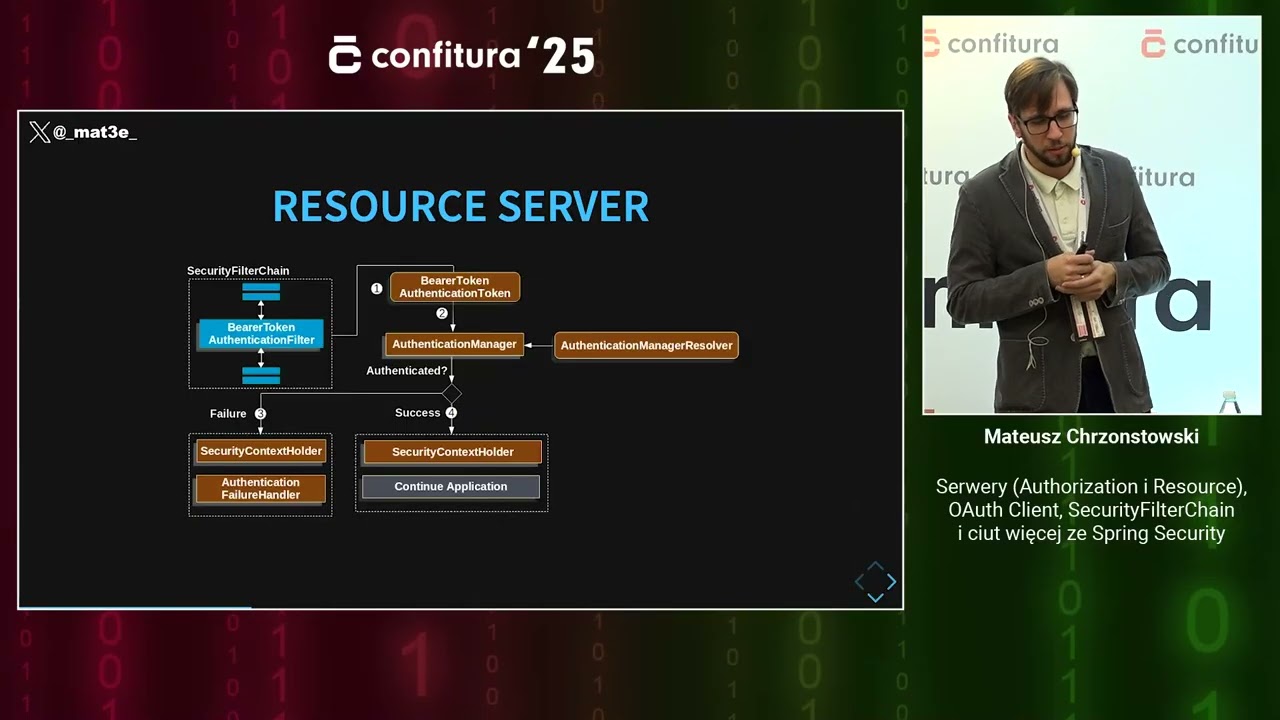Select the AuthenticationManager box
This screenshot has height=720, width=1280.
pos(454,344)
